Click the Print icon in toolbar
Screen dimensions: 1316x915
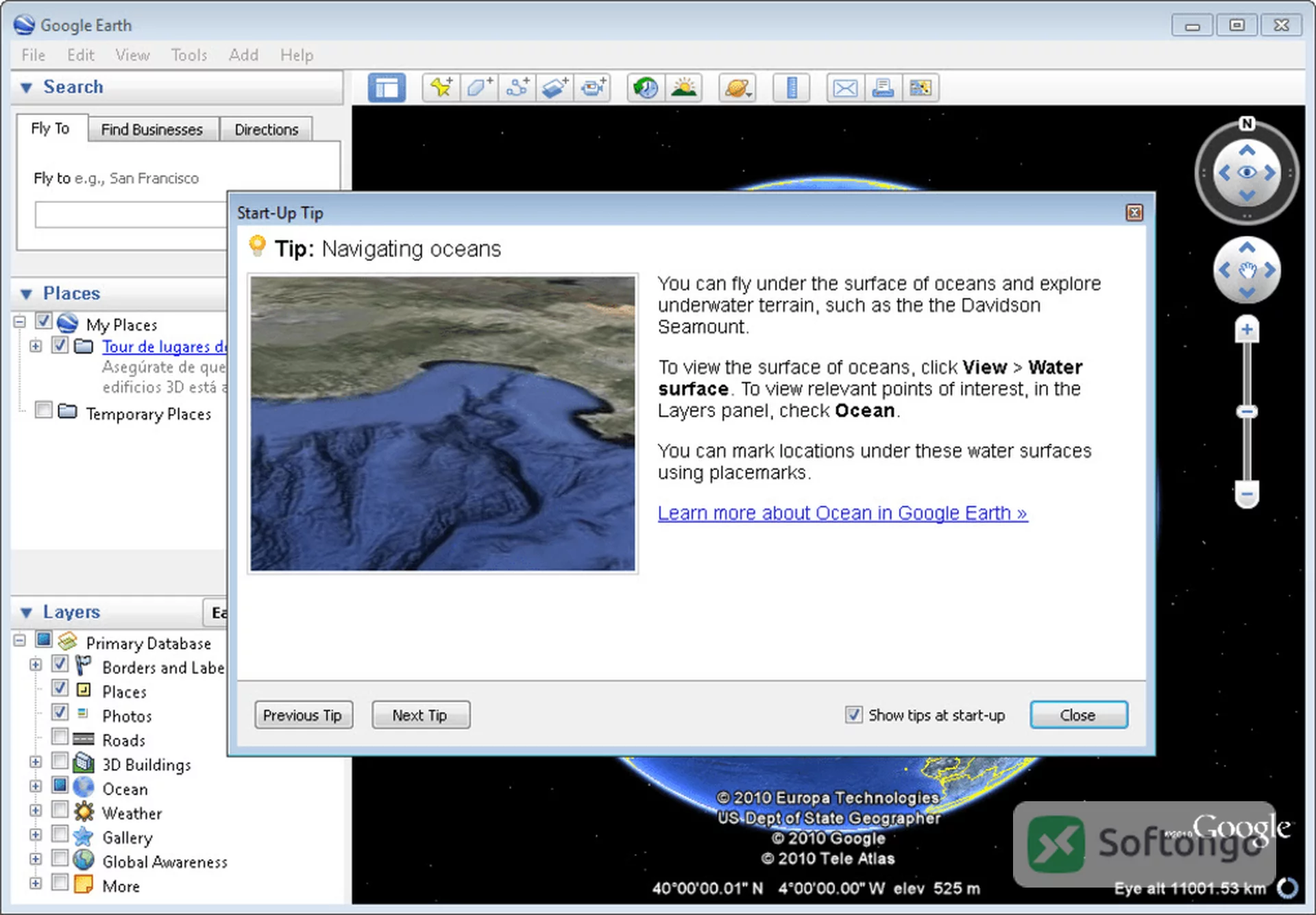click(x=883, y=88)
